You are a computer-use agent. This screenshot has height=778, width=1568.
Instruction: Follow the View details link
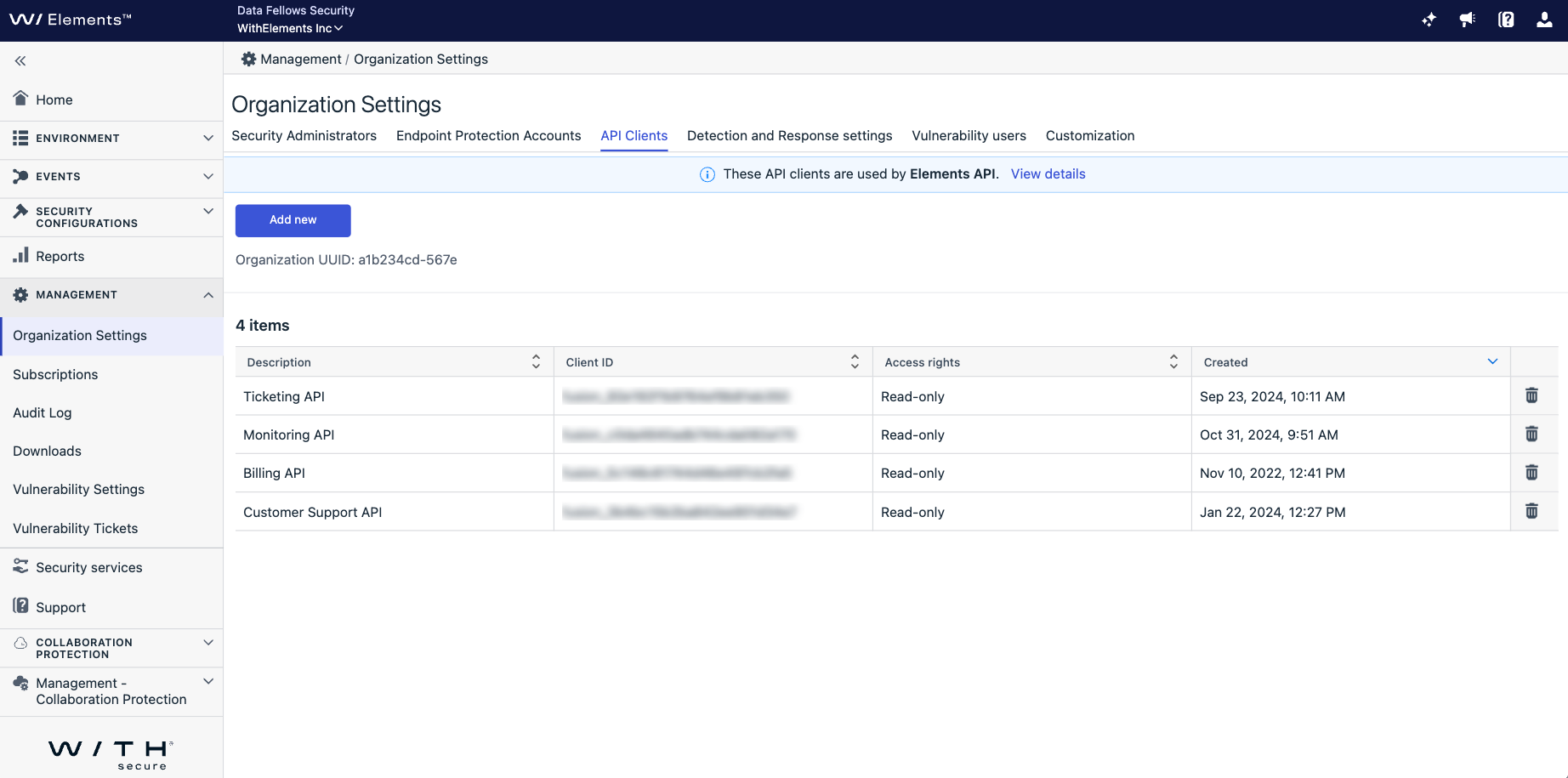tap(1048, 174)
